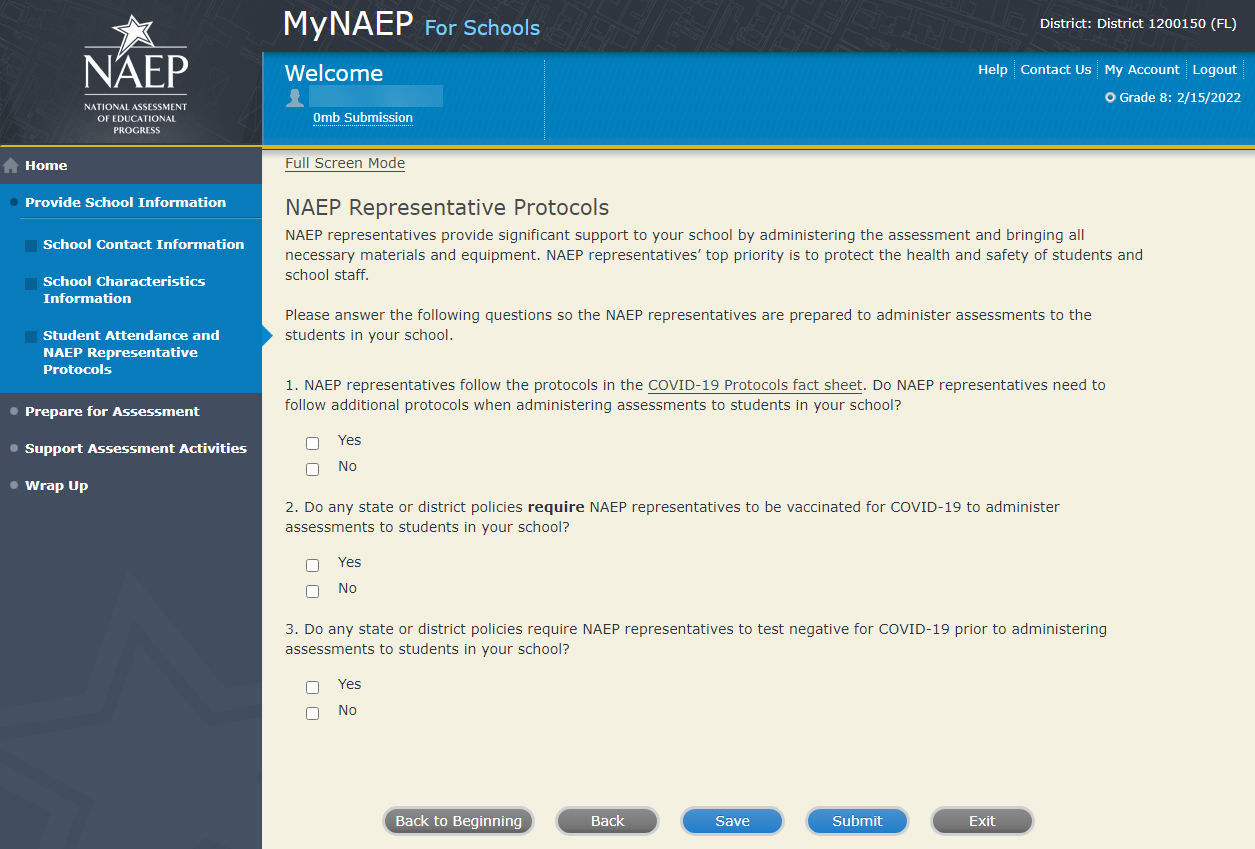1255x849 pixels.
Task: Check Yes for question 1 additional protocols
Action: click(x=313, y=443)
